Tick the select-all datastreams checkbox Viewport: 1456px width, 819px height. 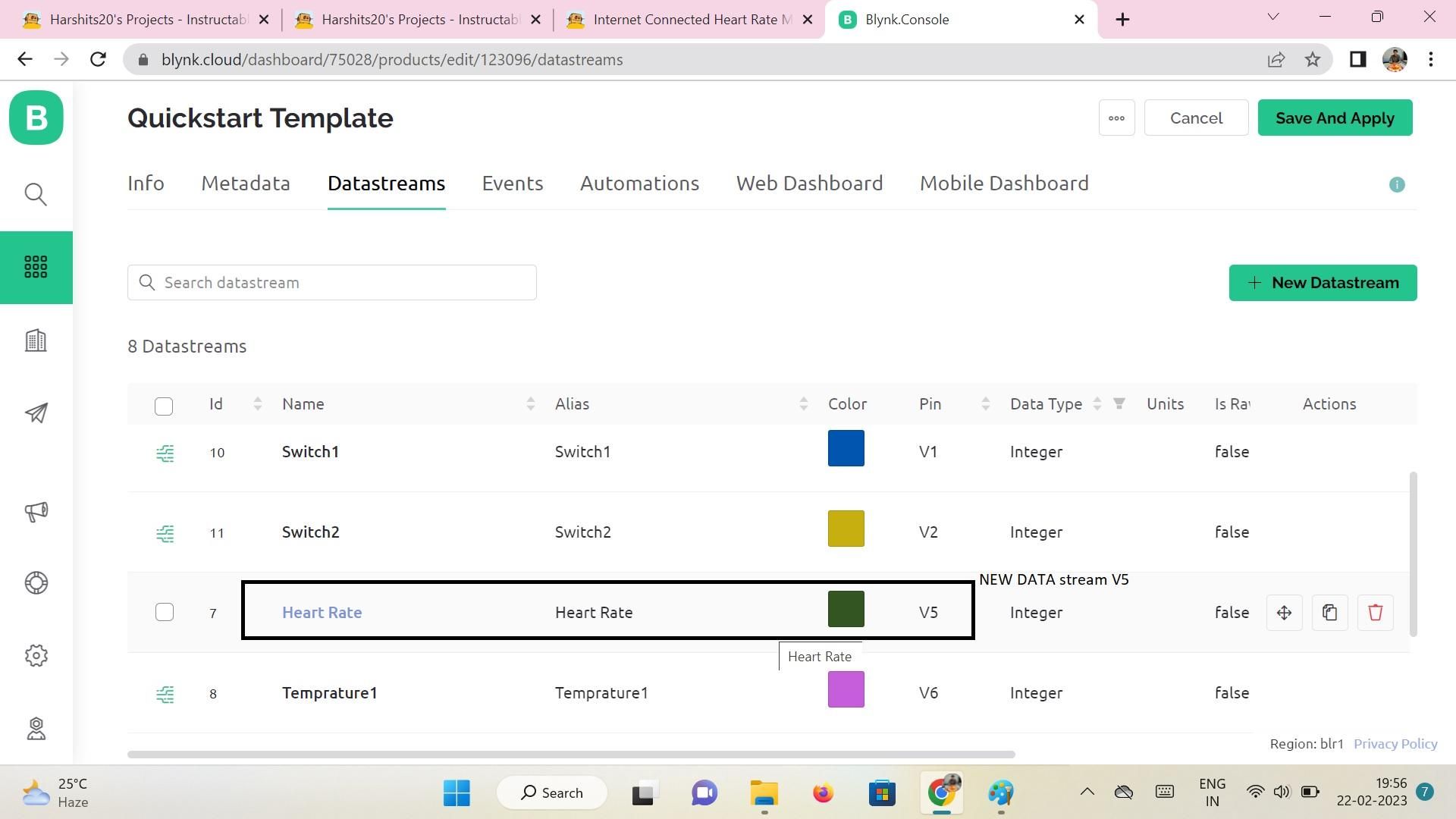pyautogui.click(x=164, y=406)
